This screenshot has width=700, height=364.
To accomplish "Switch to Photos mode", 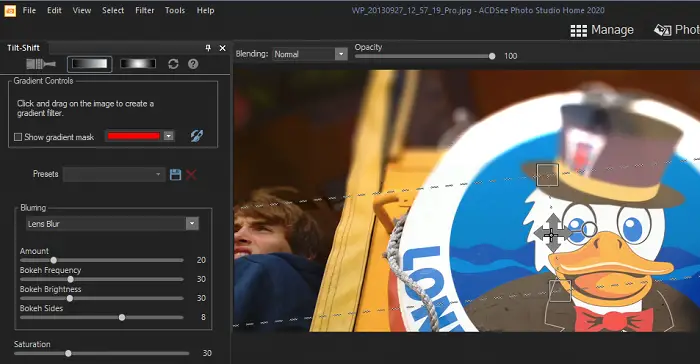I will pyautogui.click(x=677, y=30).
